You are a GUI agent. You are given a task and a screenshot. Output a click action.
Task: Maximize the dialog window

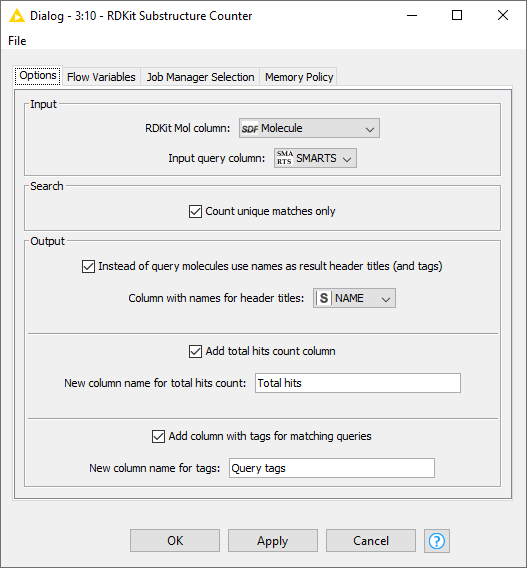click(457, 15)
